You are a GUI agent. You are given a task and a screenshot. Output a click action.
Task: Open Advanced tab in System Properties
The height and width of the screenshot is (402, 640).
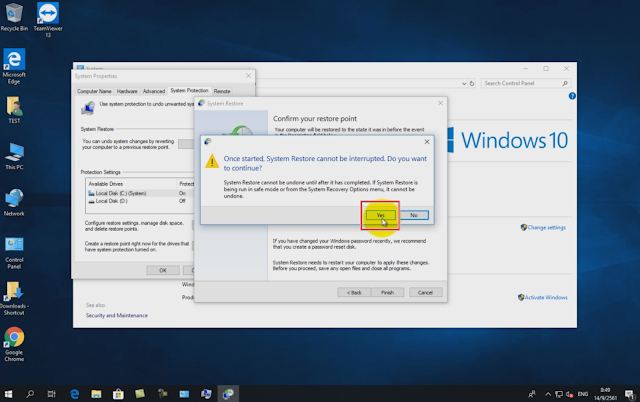click(x=154, y=91)
